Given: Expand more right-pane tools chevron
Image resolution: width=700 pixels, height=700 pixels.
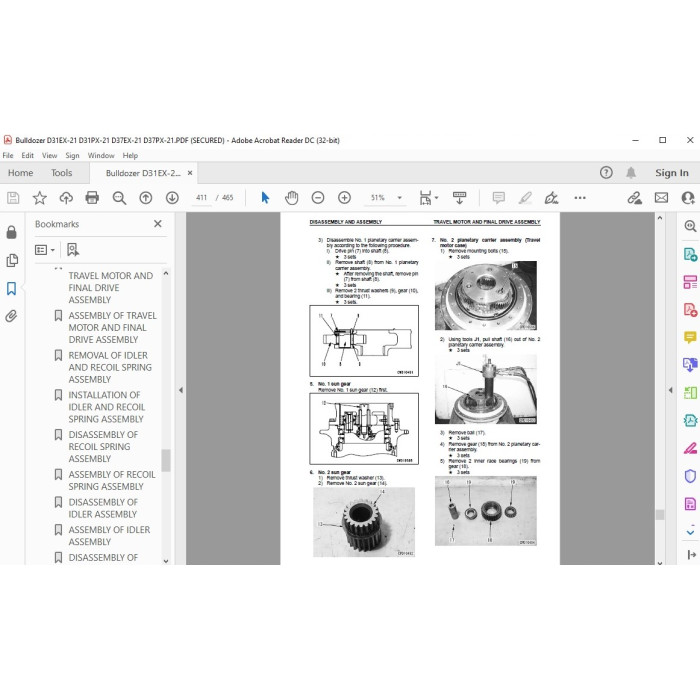Looking at the screenshot, I should [x=690, y=532].
